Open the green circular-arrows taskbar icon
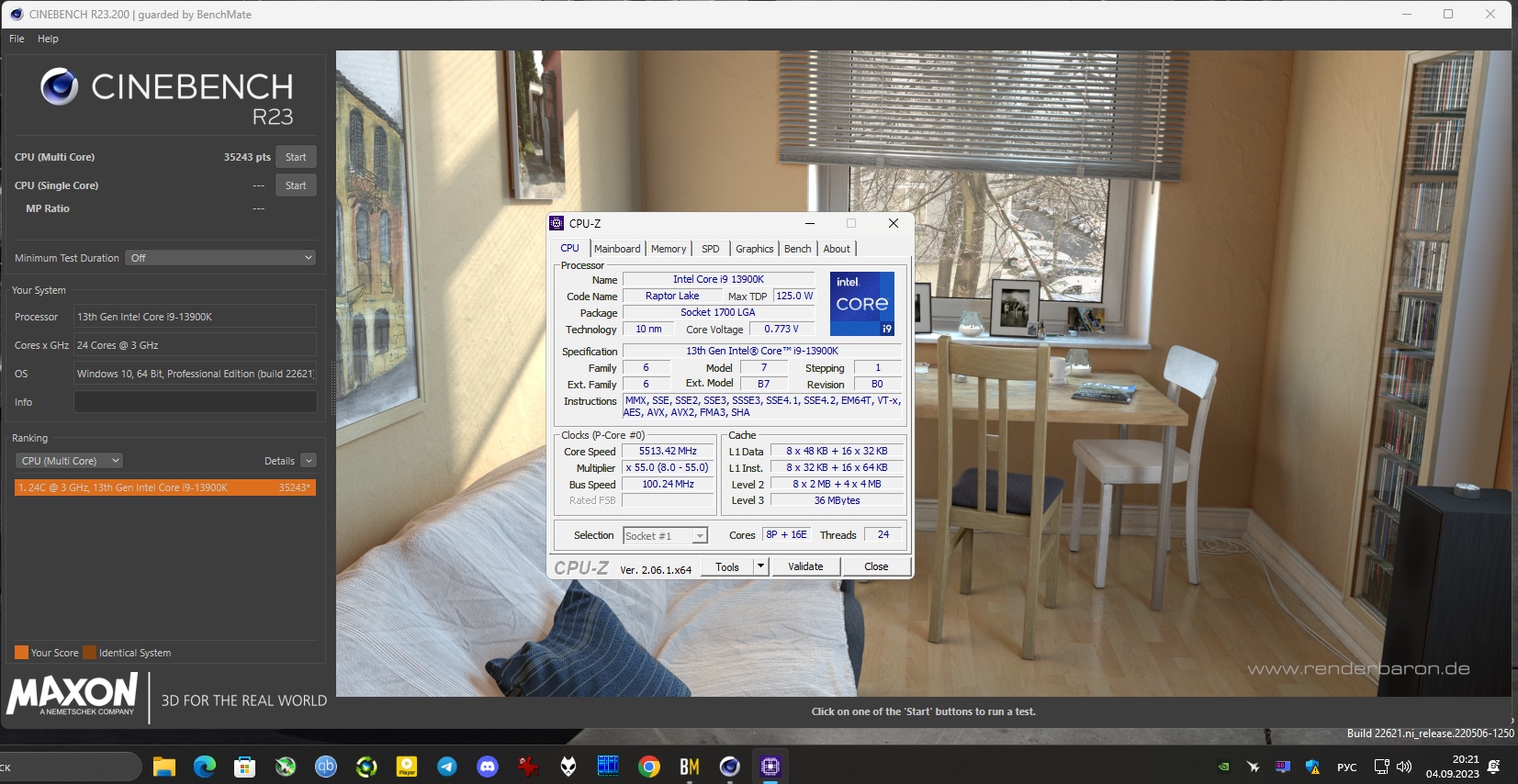 coord(366,767)
